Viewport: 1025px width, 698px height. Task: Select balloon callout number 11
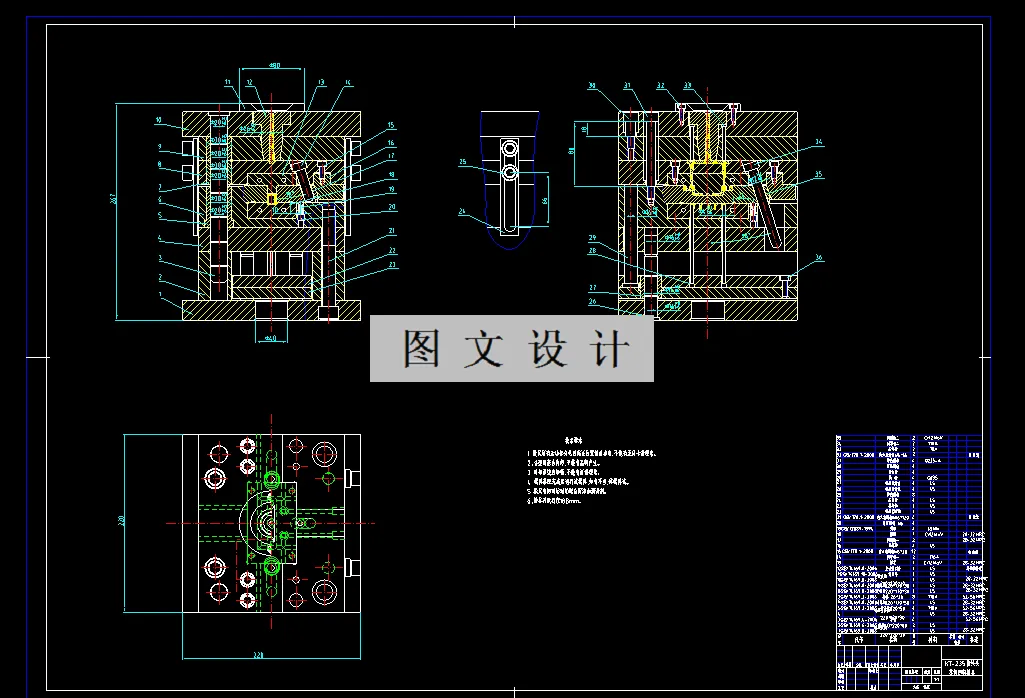(227, 82)
